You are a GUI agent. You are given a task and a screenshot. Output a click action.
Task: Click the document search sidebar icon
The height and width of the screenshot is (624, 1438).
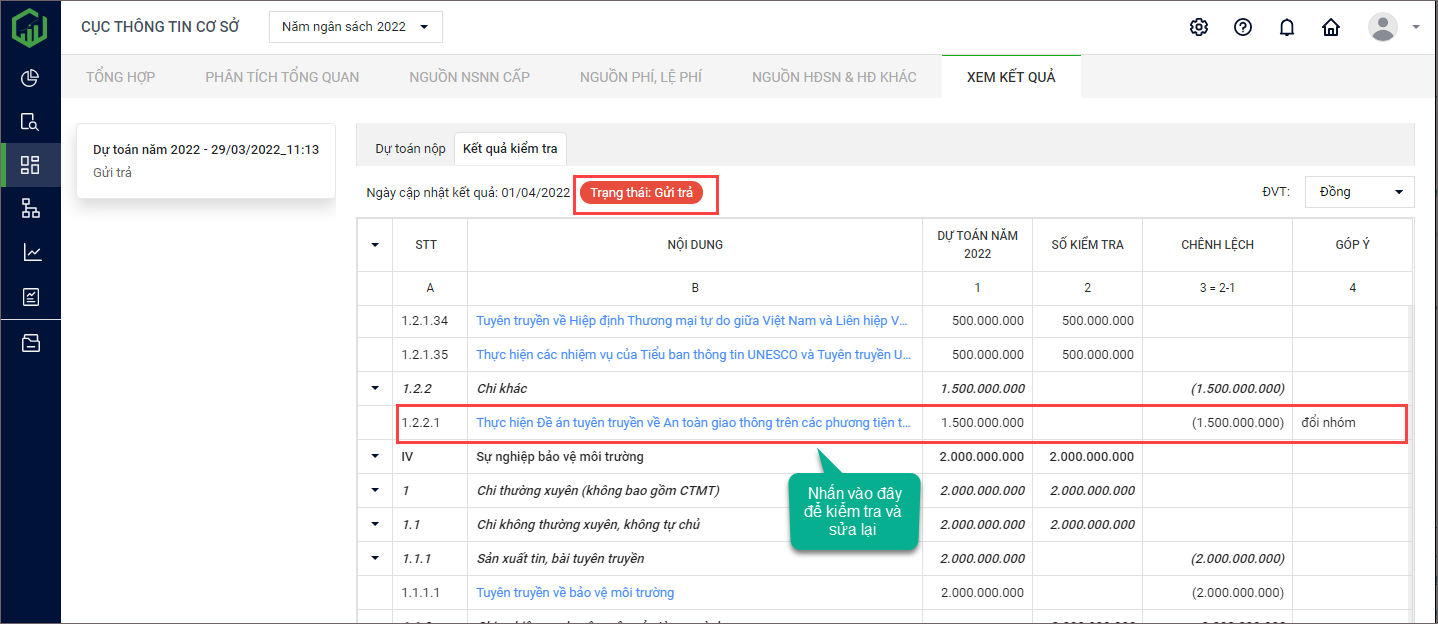pyautogui.click(x=30, y=122)
